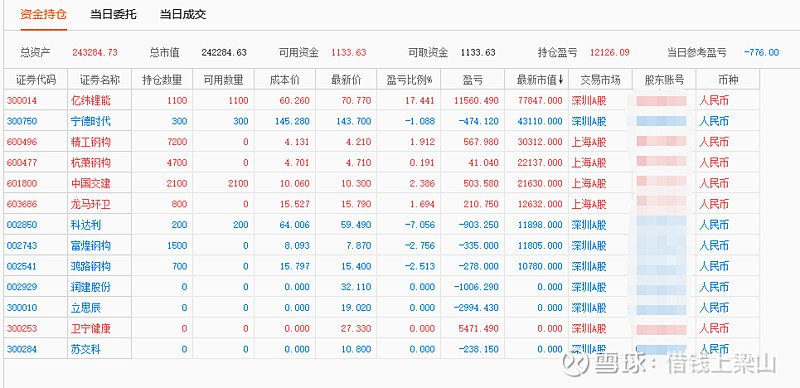Open the 当日委托 tab
Image resolution: width=800 pixels, height=388 pixels.
point(113,14)
